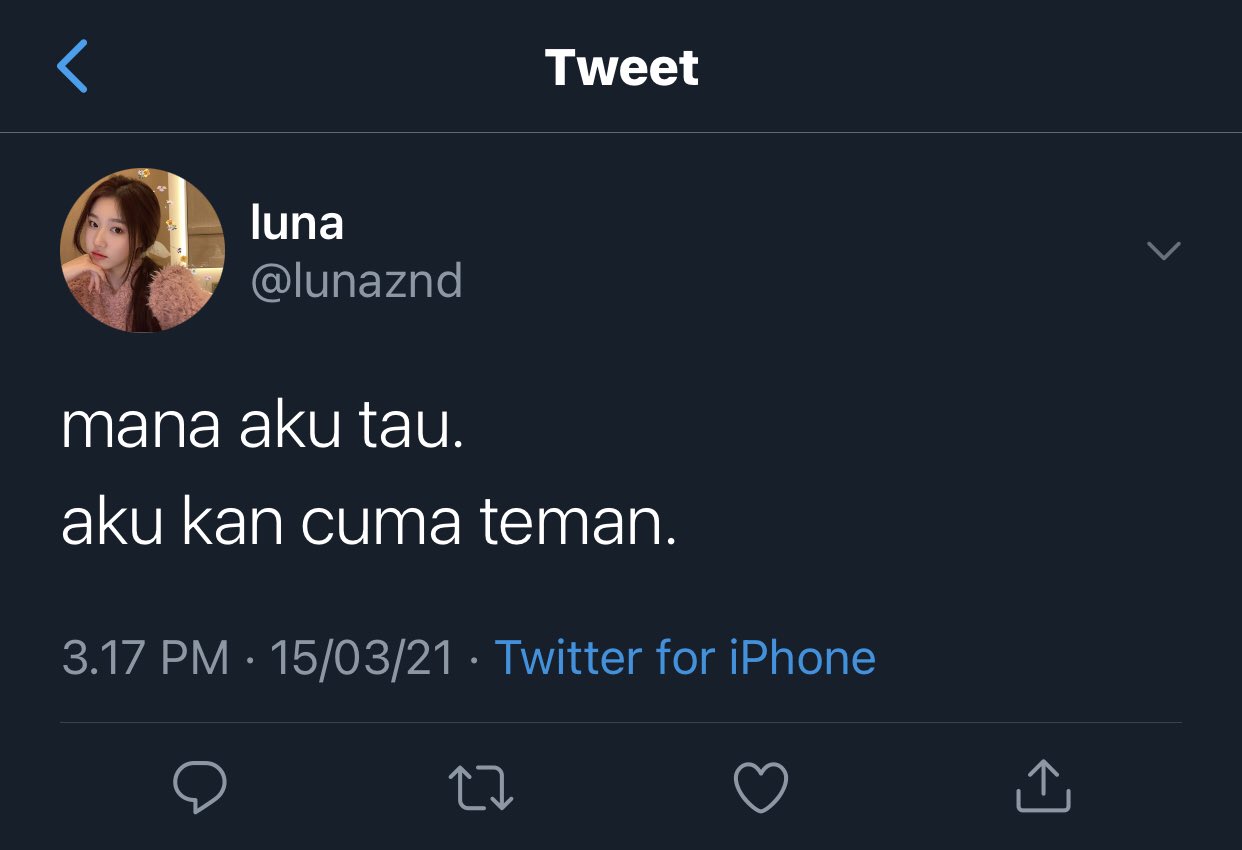Toggle the heart to favorite this tweet

pyautogui.click(x=761, y=786)
